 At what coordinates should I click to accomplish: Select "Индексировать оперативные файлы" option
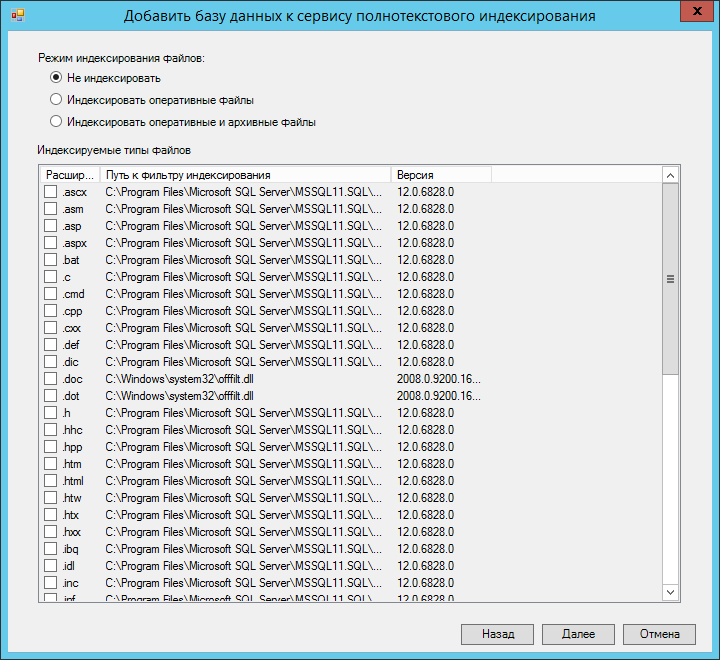56,100
